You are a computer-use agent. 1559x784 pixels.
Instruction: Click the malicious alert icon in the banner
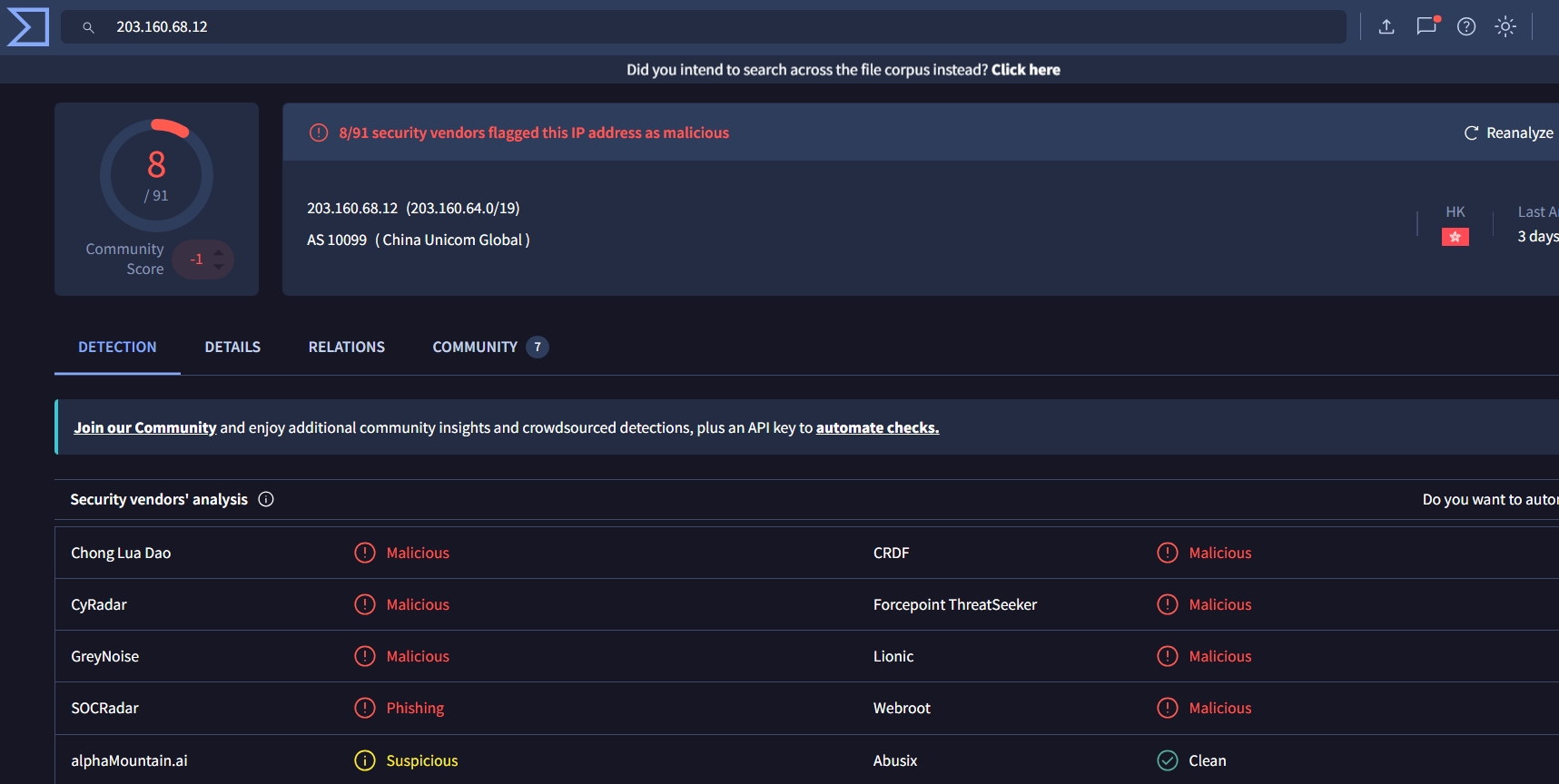[x=319, y=132]
